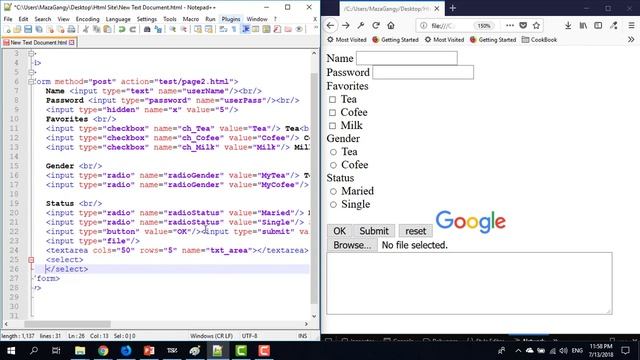Viewport: 640px width, 360px height.
Task: Collapse the fold marker on line 6
Action: (31, 82)
